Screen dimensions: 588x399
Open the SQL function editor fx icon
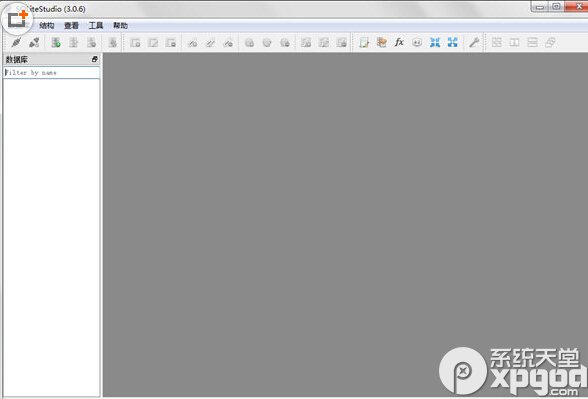(x=399, y=42)
